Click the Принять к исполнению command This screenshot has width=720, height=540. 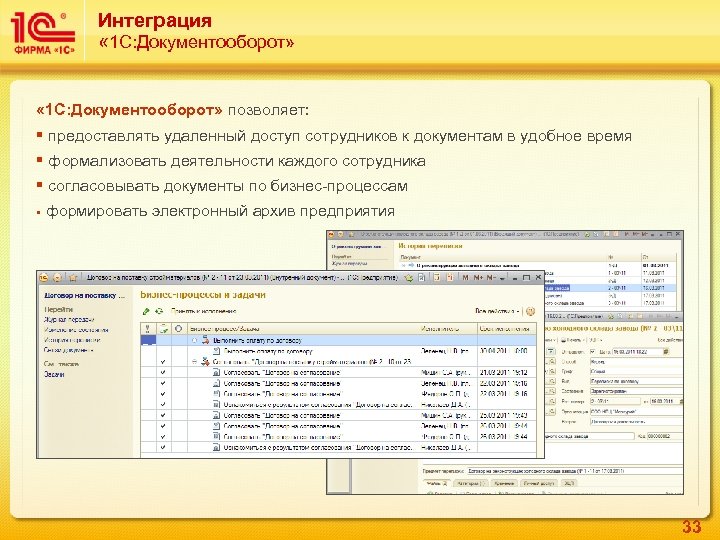click(204, 311)
